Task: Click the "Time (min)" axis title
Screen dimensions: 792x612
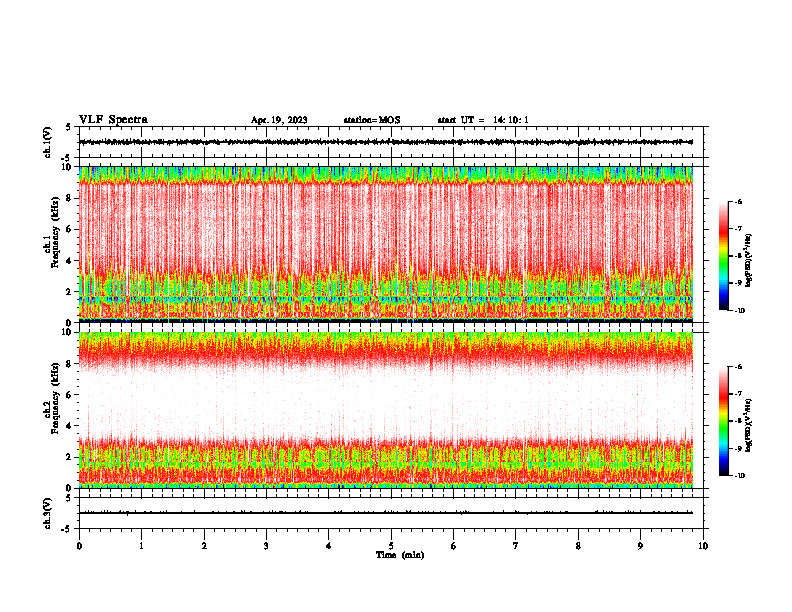Action: click(x=400, y=555)
